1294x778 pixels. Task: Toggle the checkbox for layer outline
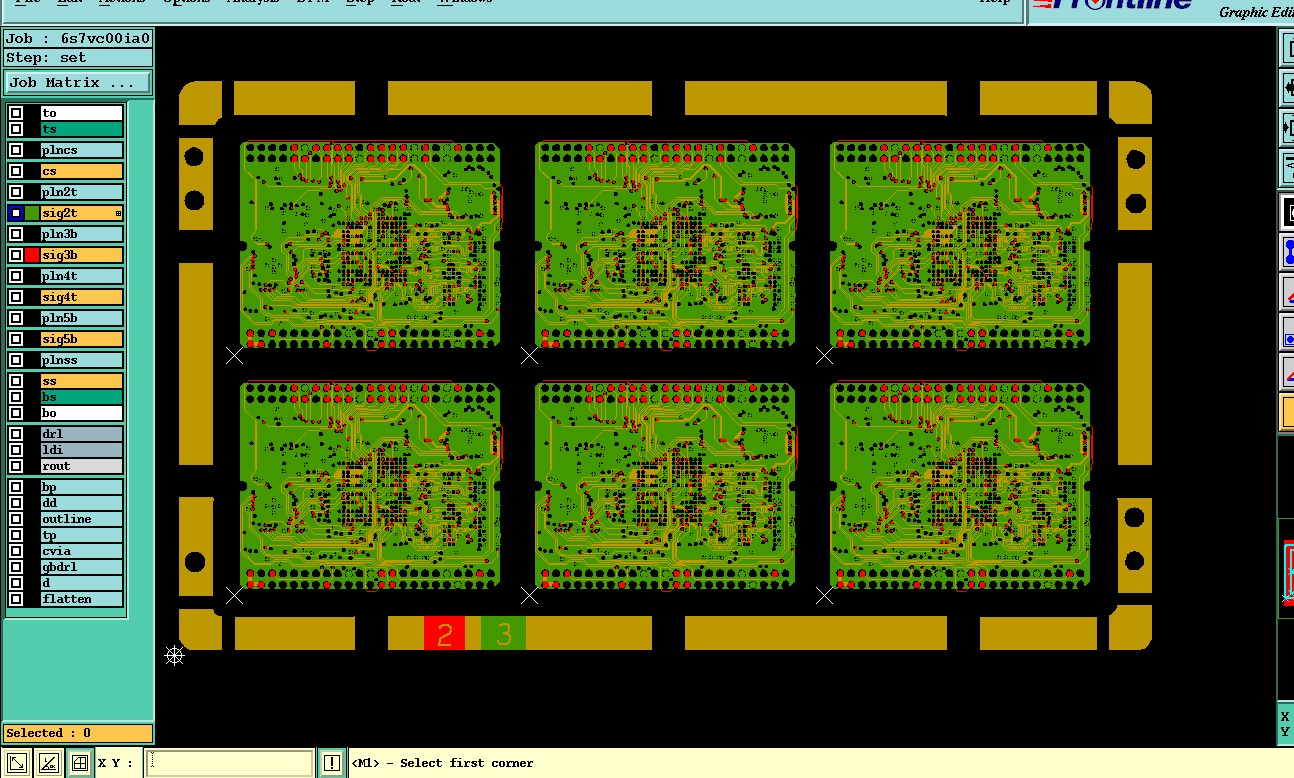(16, 519)
